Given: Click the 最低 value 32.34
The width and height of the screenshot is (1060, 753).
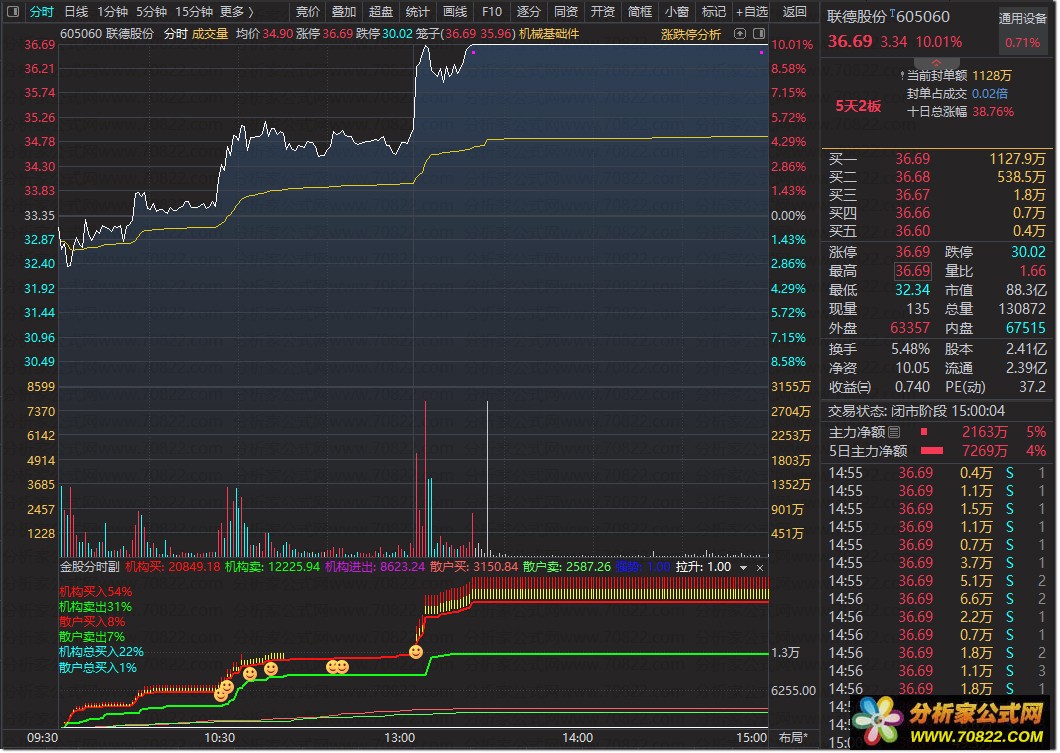Looking at the screenshot, I should point(913,290).
